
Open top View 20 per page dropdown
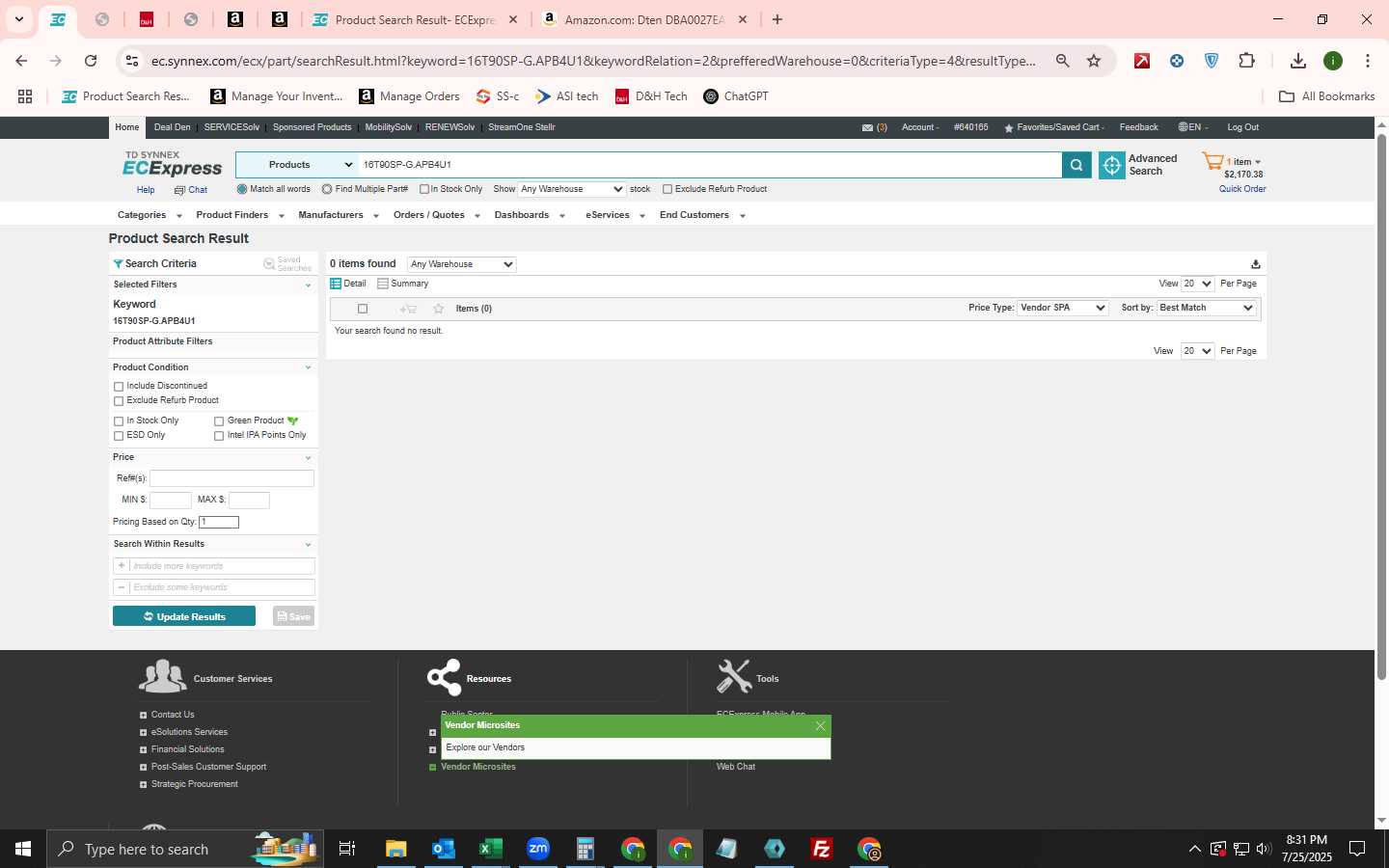click(x=1197, y=284)
